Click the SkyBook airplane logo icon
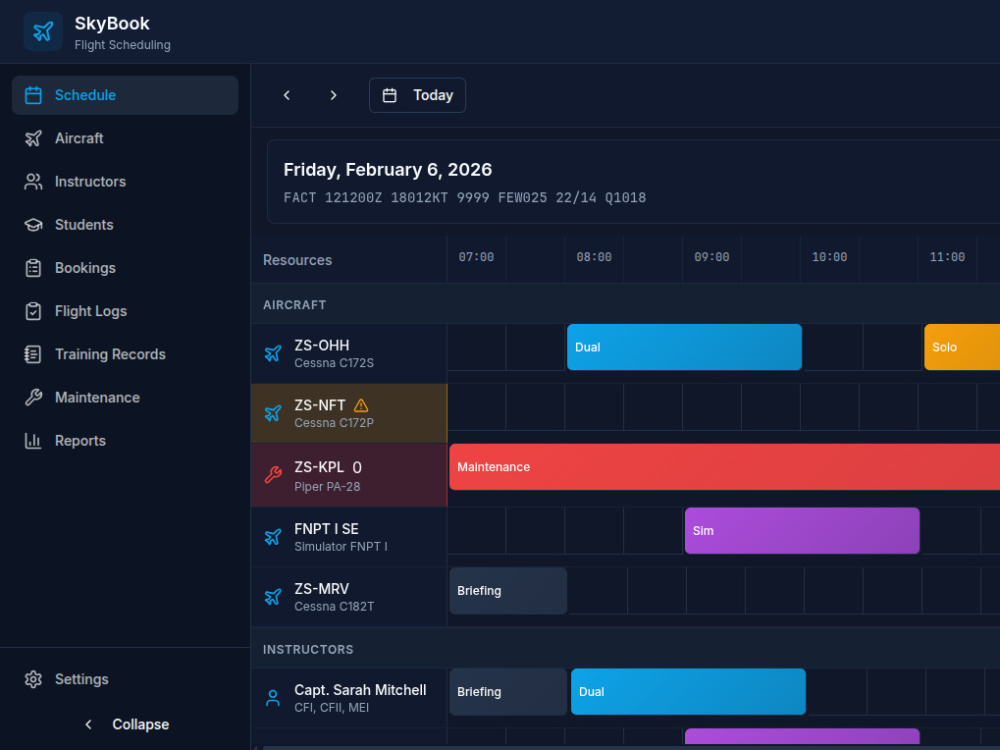The width and height of the screenshot is (1000, 750). [x=43, y=31]
